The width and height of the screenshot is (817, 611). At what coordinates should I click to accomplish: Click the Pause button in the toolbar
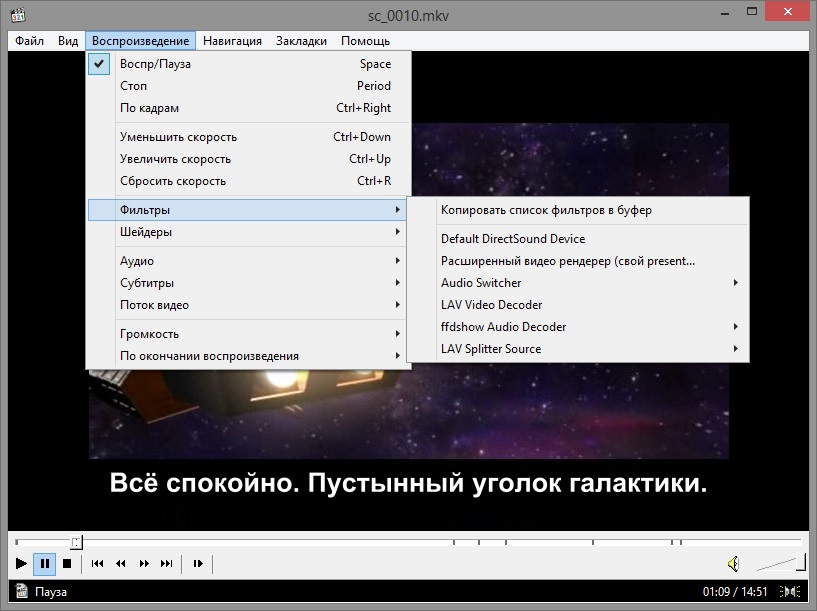44,564
